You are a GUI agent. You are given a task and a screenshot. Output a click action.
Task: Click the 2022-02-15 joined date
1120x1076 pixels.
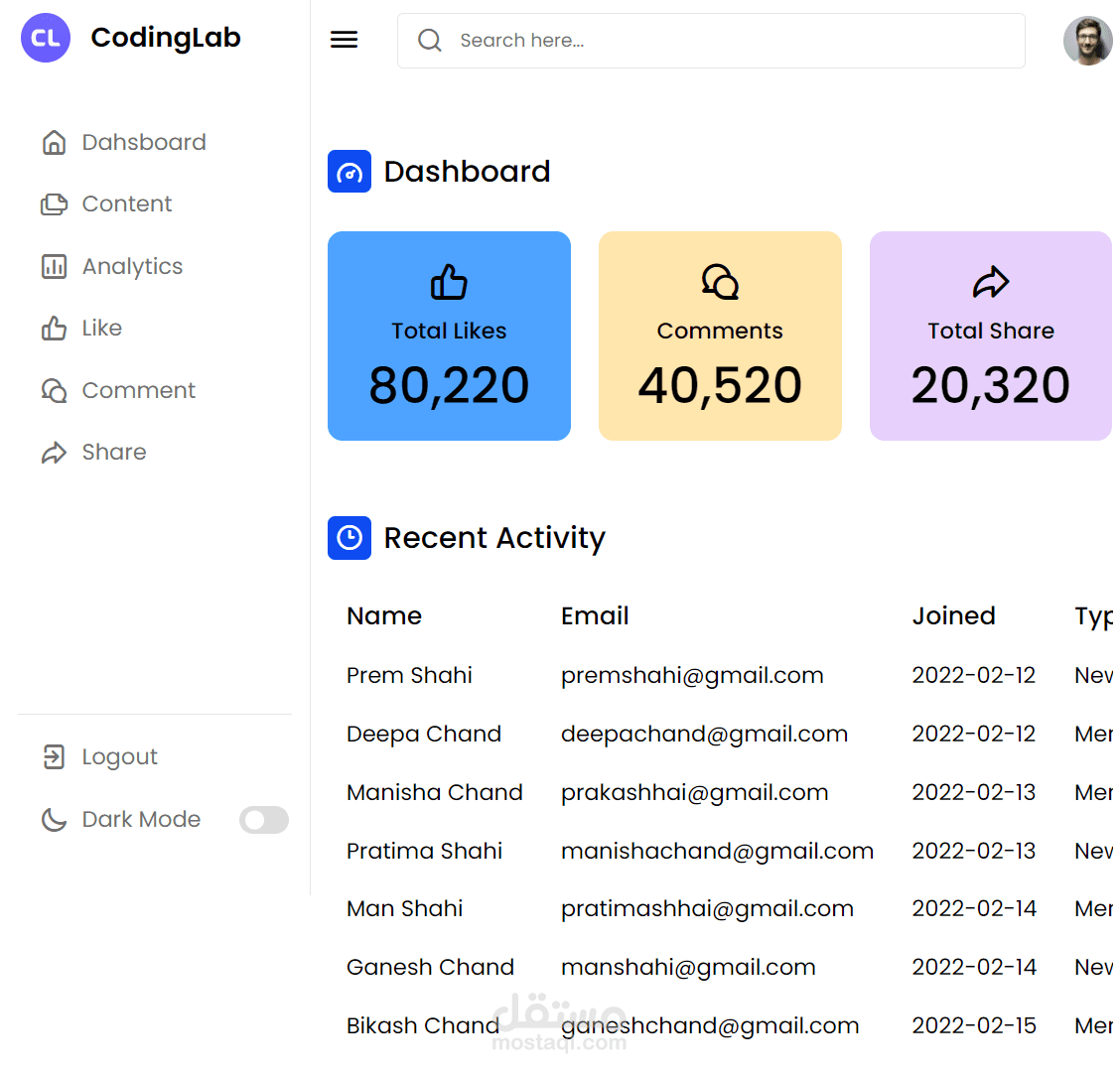974,1026
